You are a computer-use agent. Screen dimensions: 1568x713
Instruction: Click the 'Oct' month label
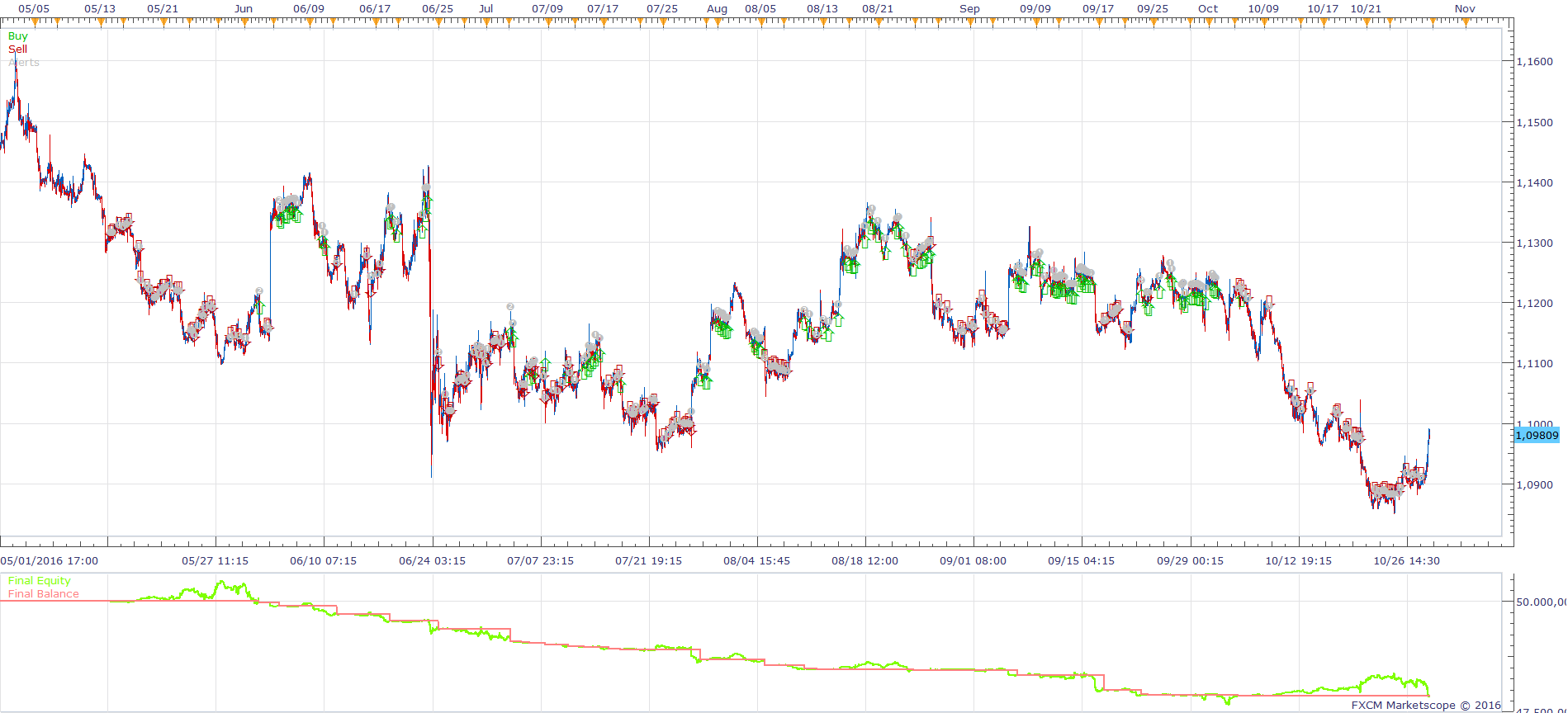pos(1208,9)
